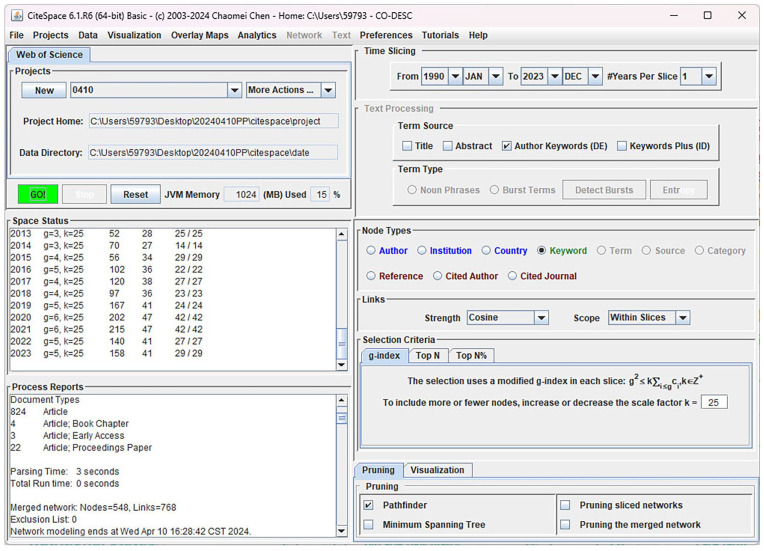The height and width of the screenshot is (551, 764).
Task: Open the More Actions dropdown
Action: (x=328, y=90)
